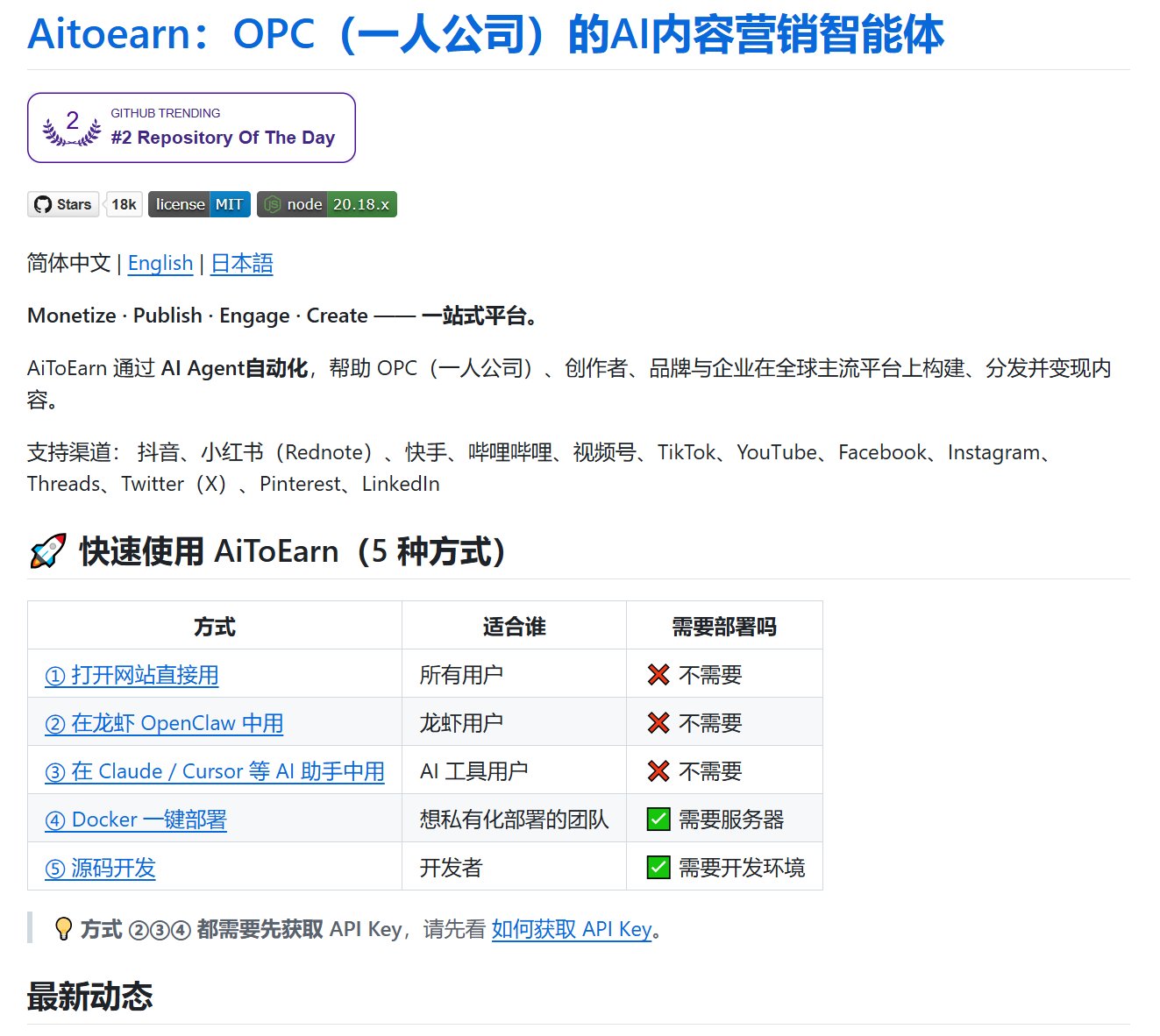Click the AI Agent自动化 bold text

(x=234, y=368)
